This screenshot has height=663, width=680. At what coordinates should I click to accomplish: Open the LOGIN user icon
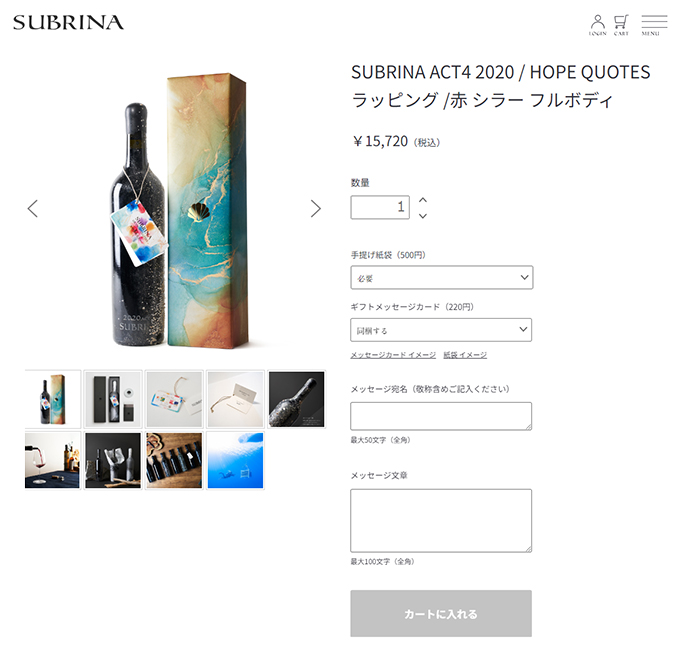(597, 25)
